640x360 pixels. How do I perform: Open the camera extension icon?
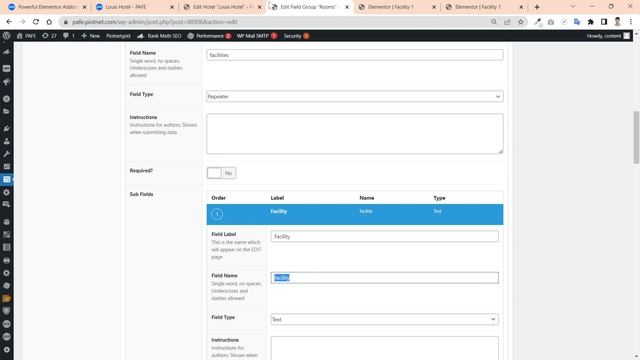[x=551, y=22]
